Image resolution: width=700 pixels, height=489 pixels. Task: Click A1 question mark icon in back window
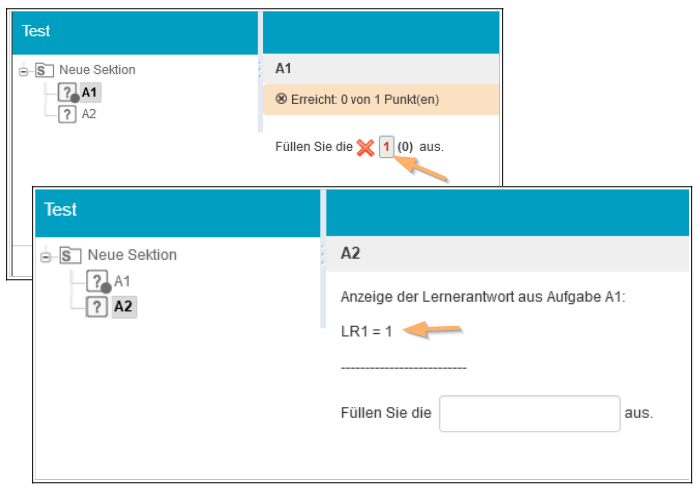[67, 93]
